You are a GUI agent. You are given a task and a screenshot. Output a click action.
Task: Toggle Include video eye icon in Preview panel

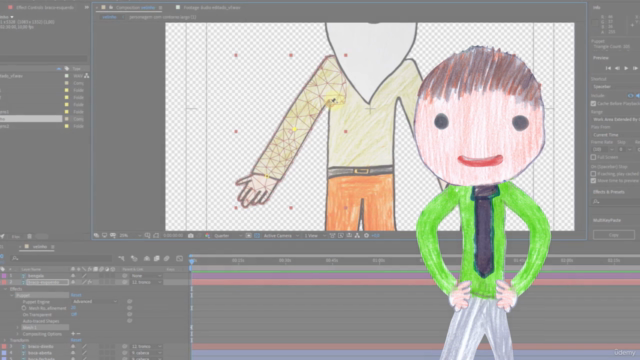click(631, 96)
